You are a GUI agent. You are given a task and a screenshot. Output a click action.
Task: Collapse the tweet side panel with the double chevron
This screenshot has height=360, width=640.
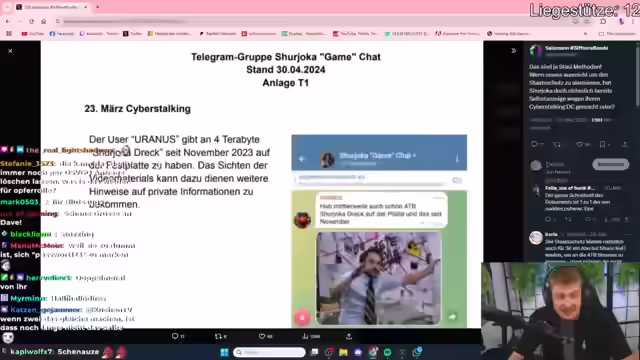tap(513, 51)
